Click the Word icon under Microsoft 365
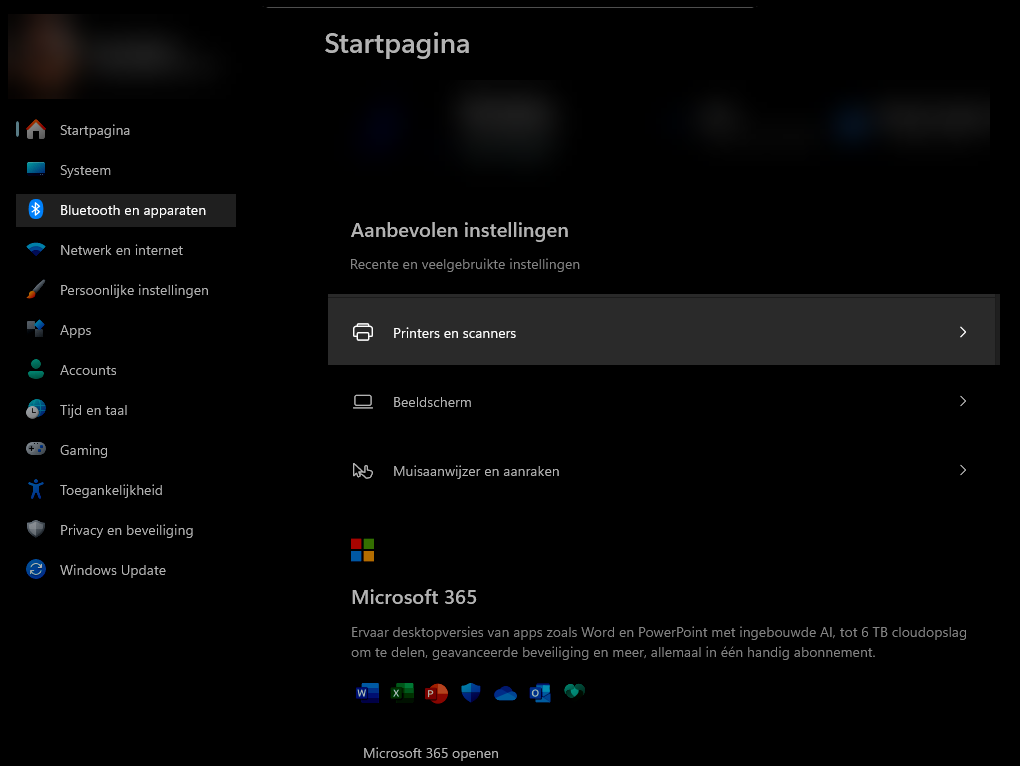Viewport: 1020px width, 766px height. point(367,693)
